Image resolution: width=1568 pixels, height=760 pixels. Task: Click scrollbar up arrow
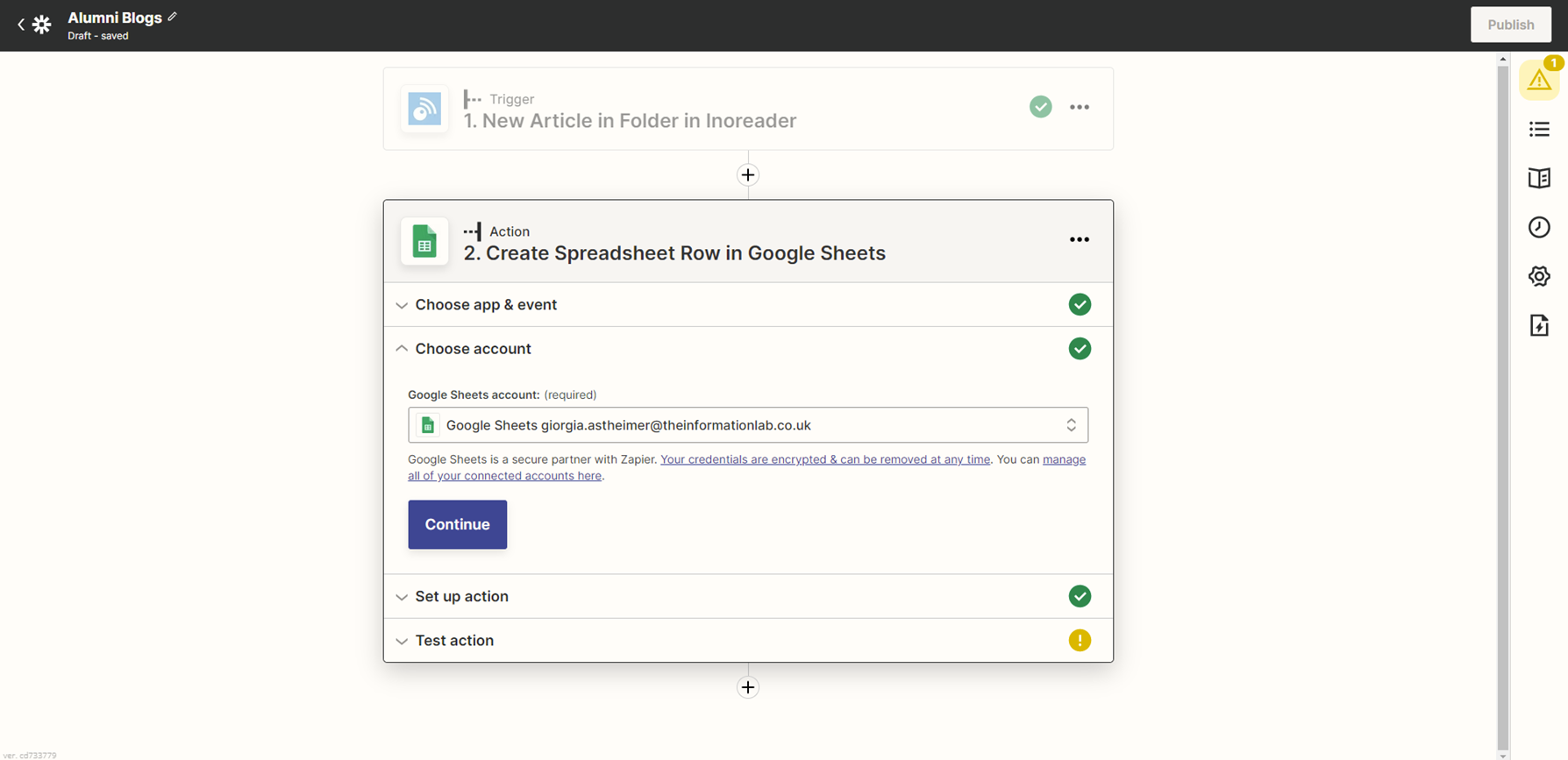1502,59
